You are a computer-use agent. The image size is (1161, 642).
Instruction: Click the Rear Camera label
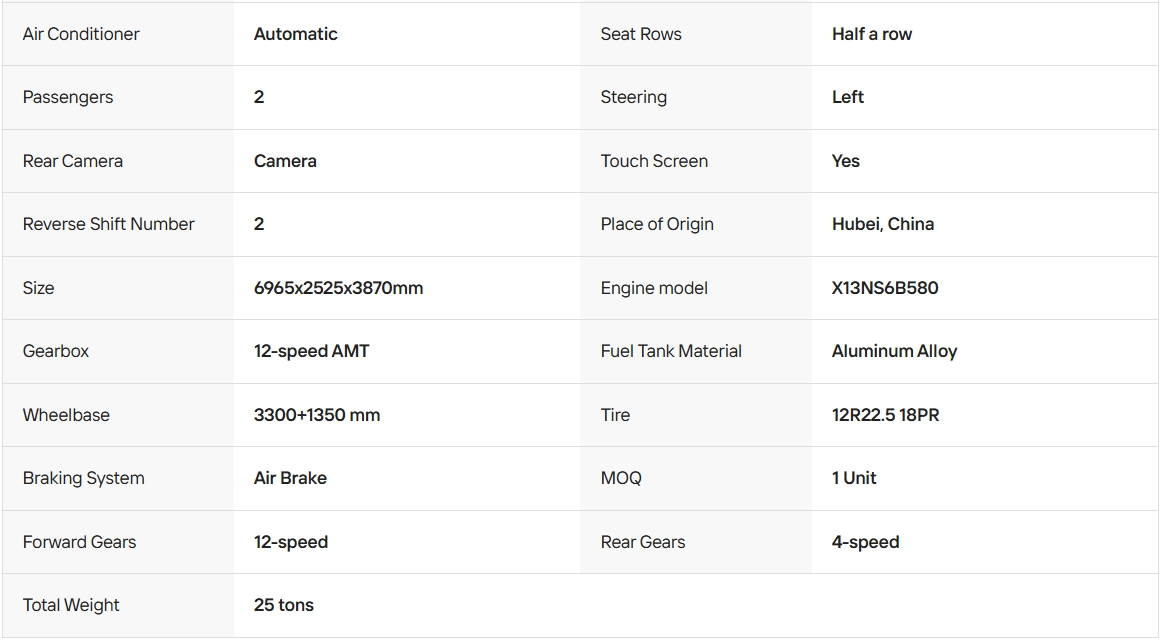(x=73, y=161)
